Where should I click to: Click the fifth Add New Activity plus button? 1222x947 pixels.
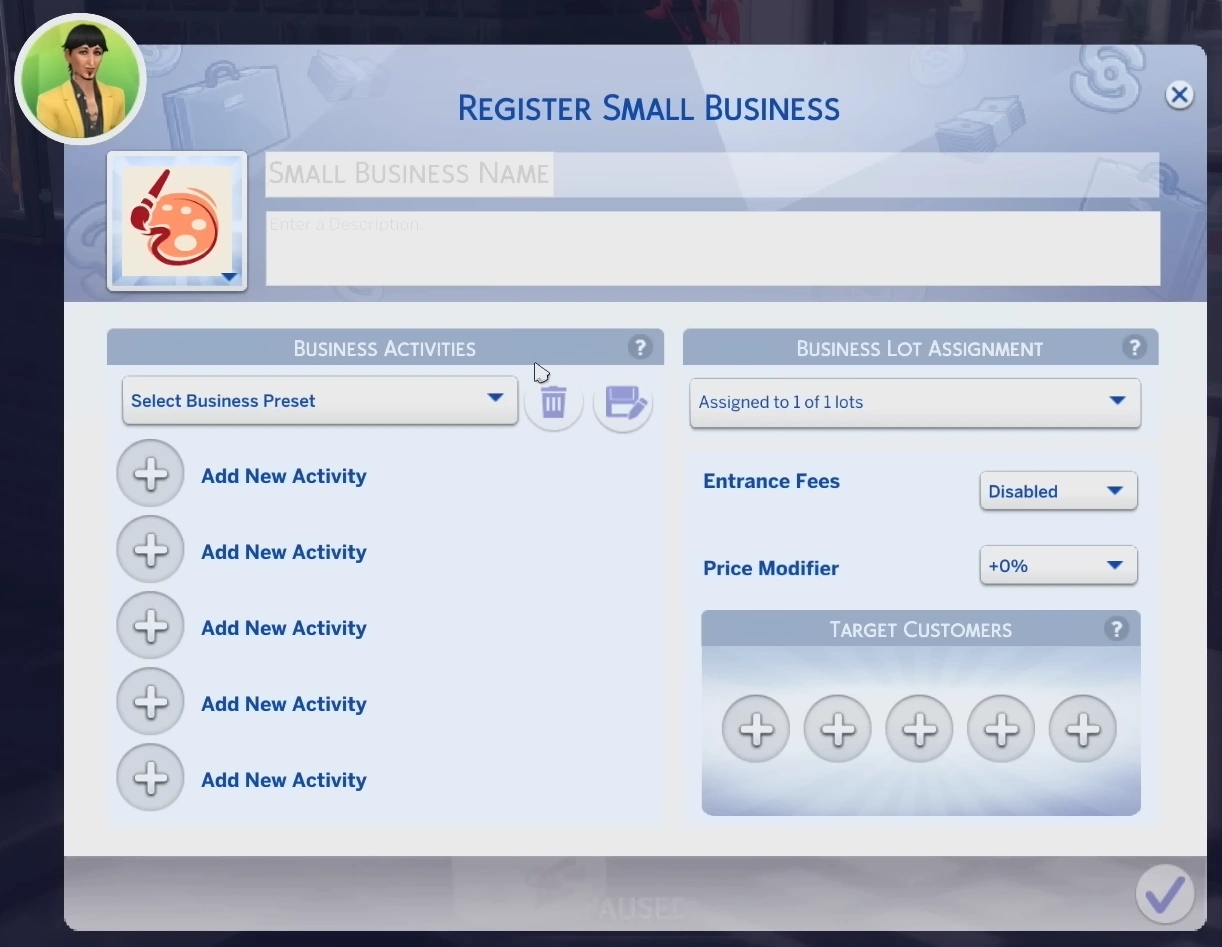tap(151, 778)
